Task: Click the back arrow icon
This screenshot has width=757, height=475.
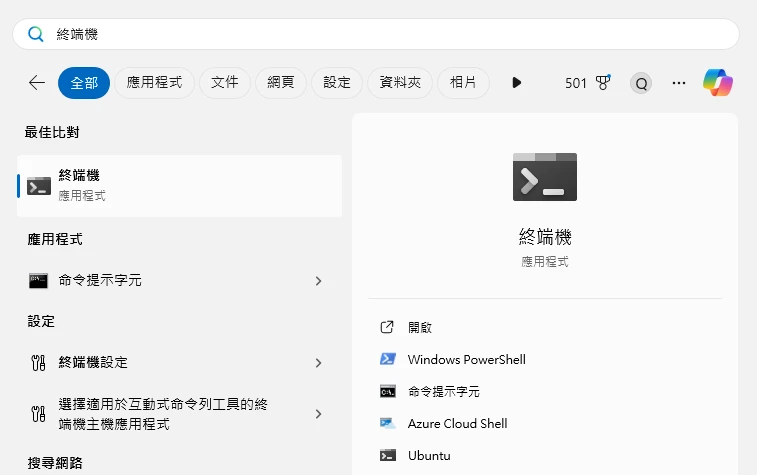Action: 37,83
